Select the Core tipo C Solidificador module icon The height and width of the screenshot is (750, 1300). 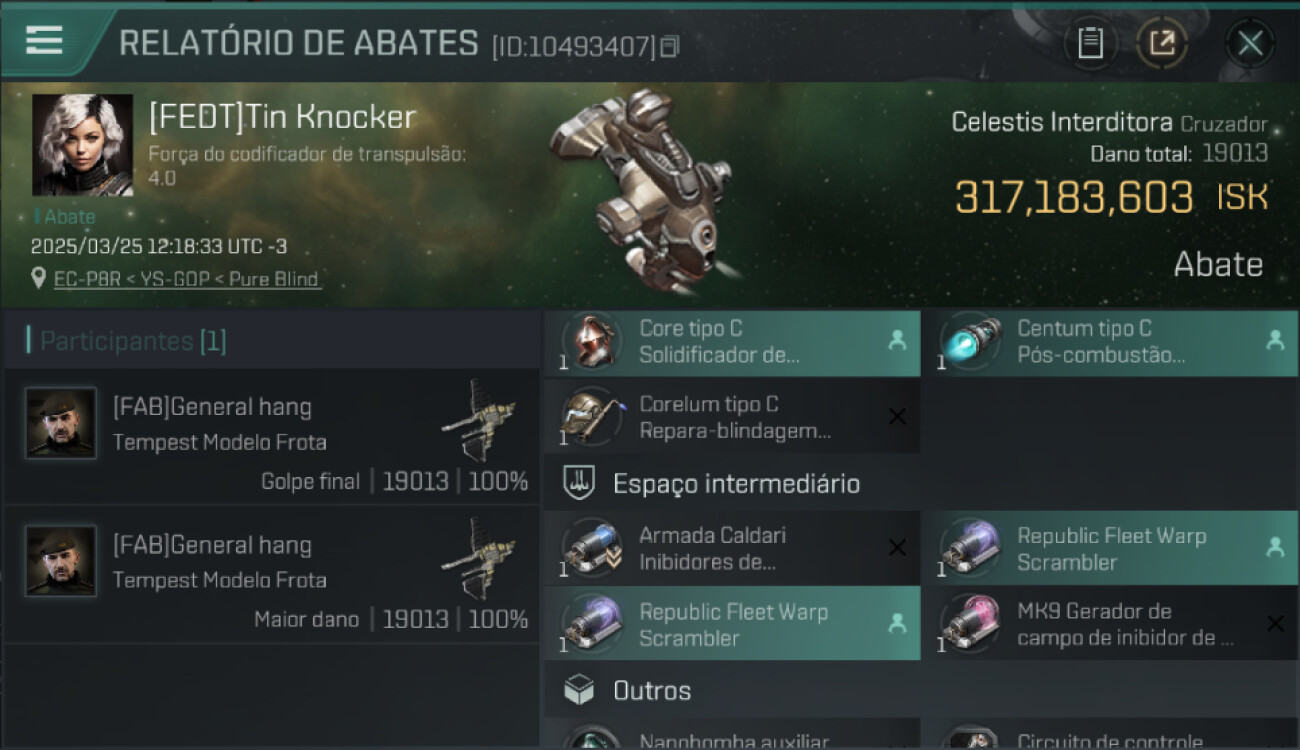(592, 341)
